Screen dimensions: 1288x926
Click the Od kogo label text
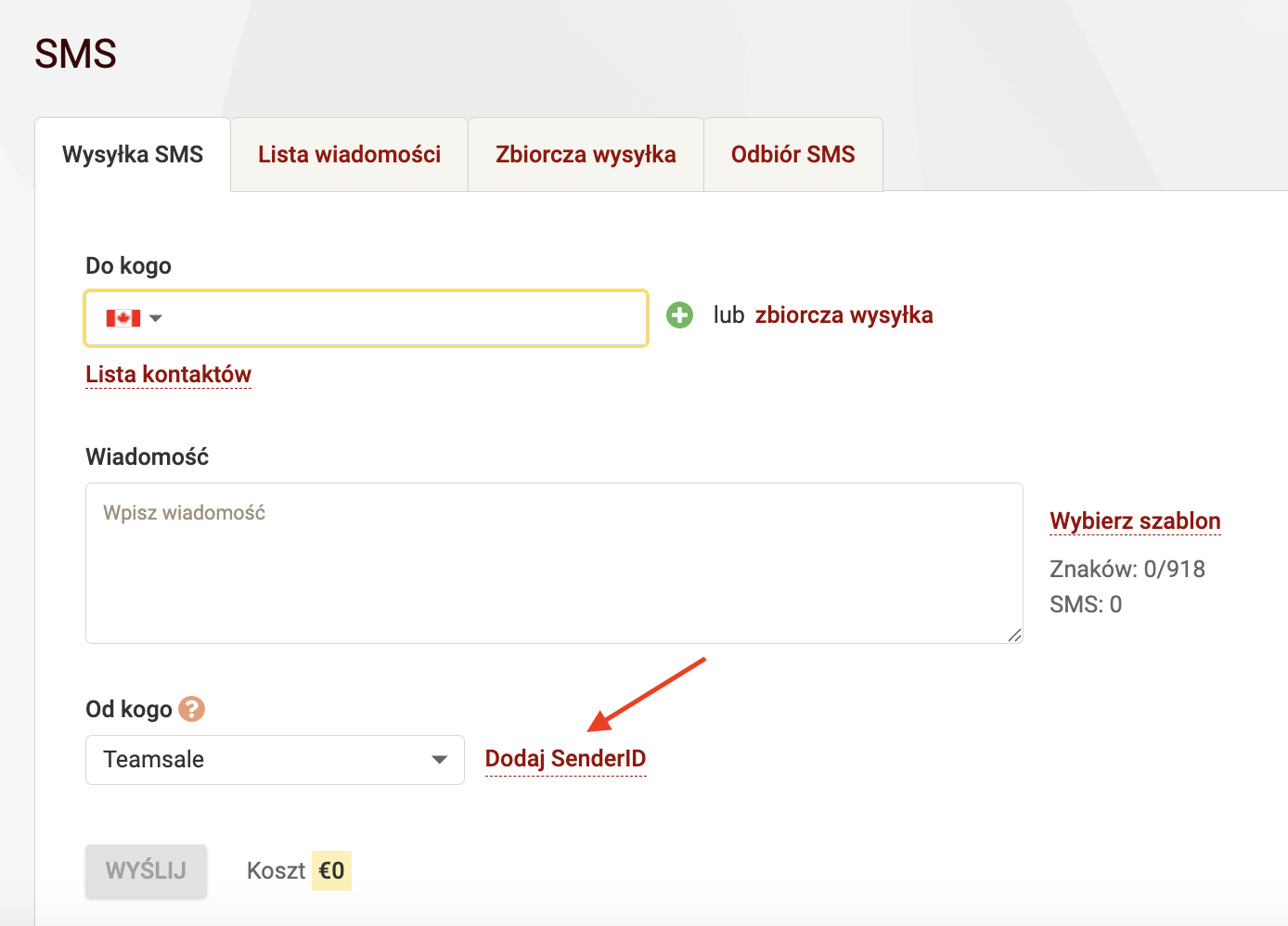pyautogui.click(x=129, y=710)
